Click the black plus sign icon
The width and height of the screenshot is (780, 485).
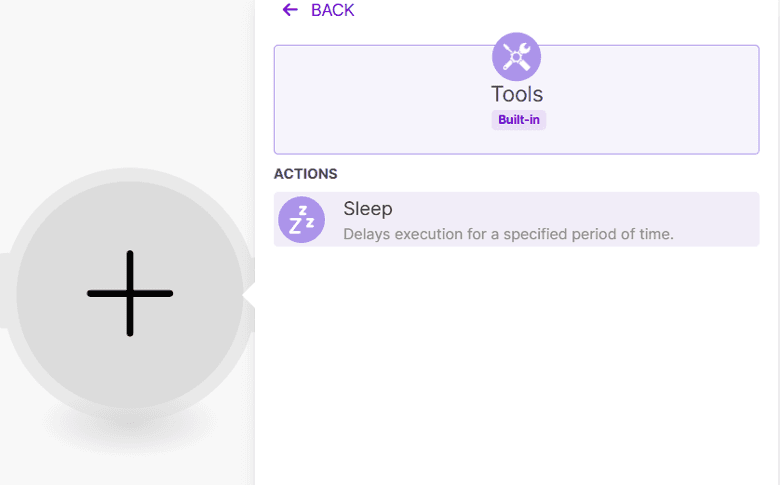(130, 293)
